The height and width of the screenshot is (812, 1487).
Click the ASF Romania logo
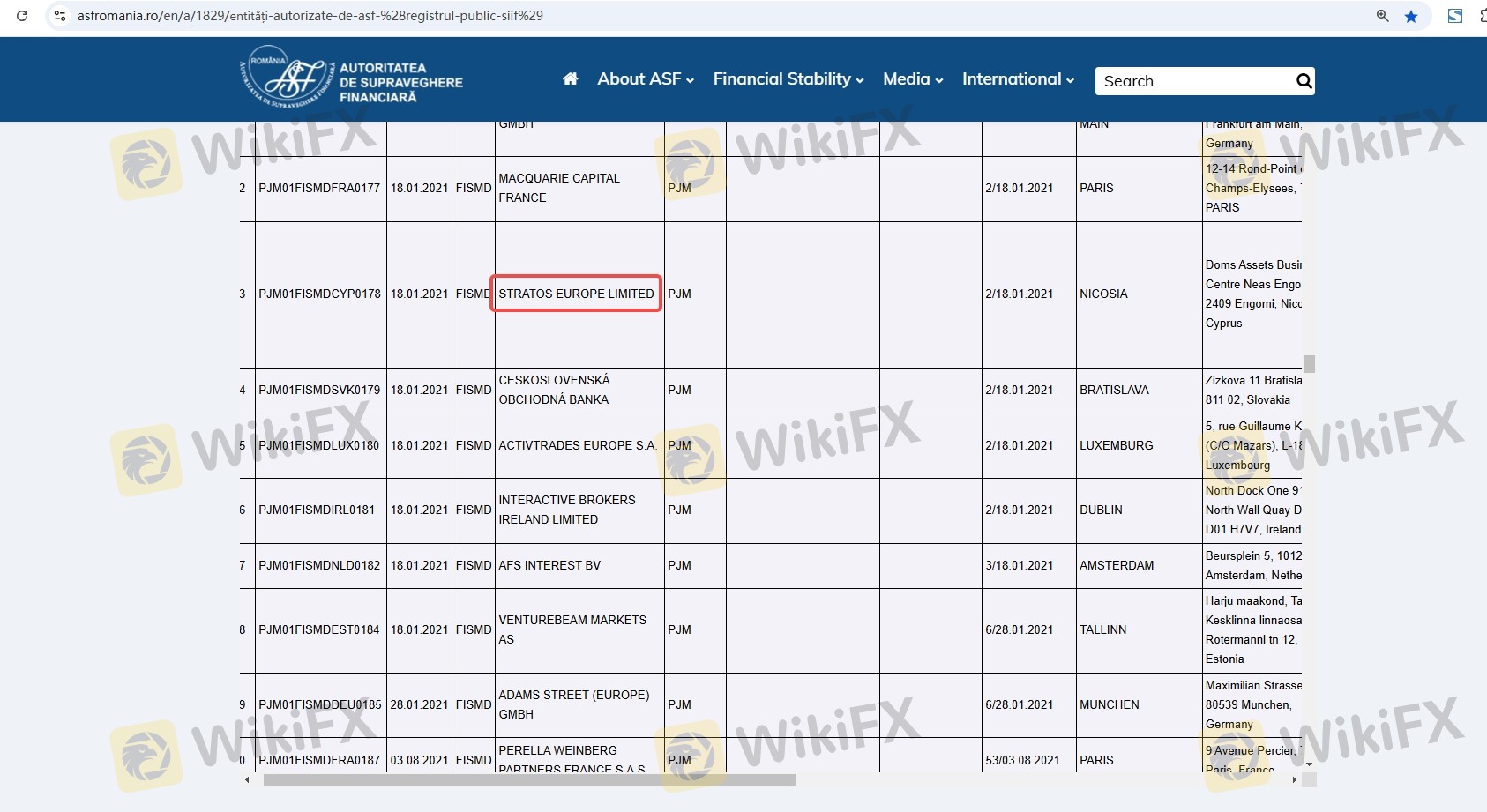(x=351, y=80)
